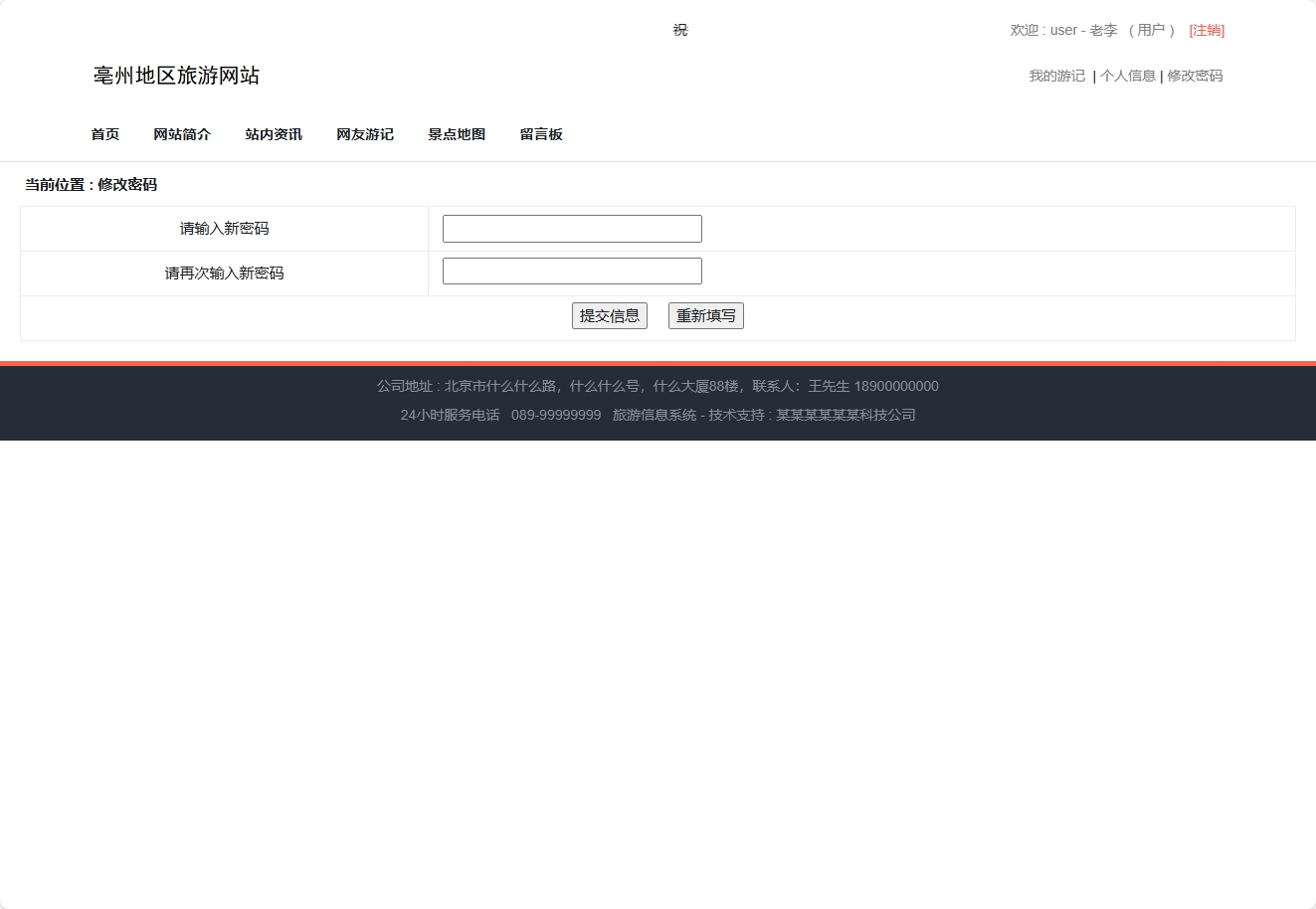The width and height of the screenshot is (1316, 909).
Task: Reset the form with 重新填写
Action: (x=706, y=316)
